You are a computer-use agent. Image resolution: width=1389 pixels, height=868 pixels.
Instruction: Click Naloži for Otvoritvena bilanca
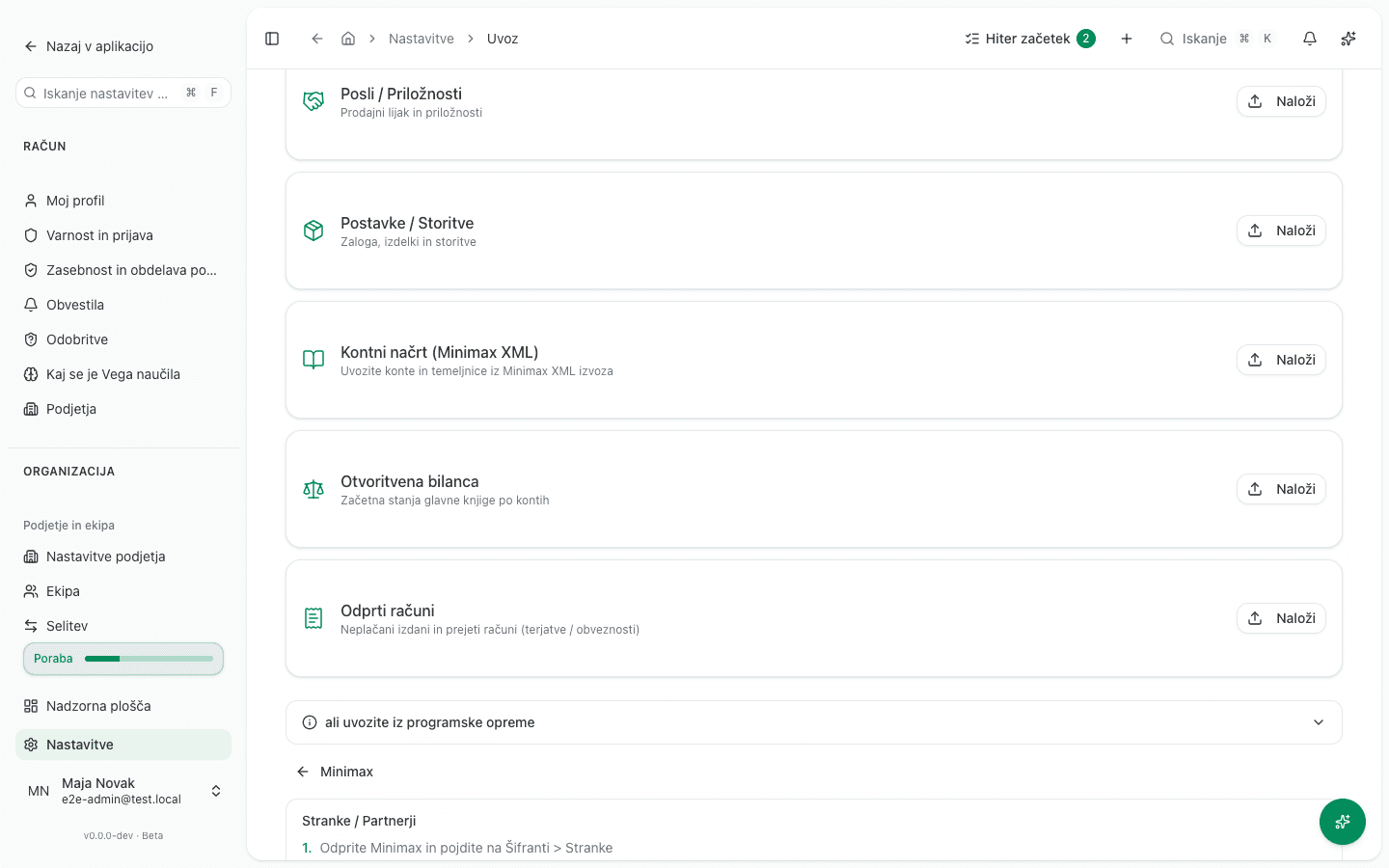1281,489
